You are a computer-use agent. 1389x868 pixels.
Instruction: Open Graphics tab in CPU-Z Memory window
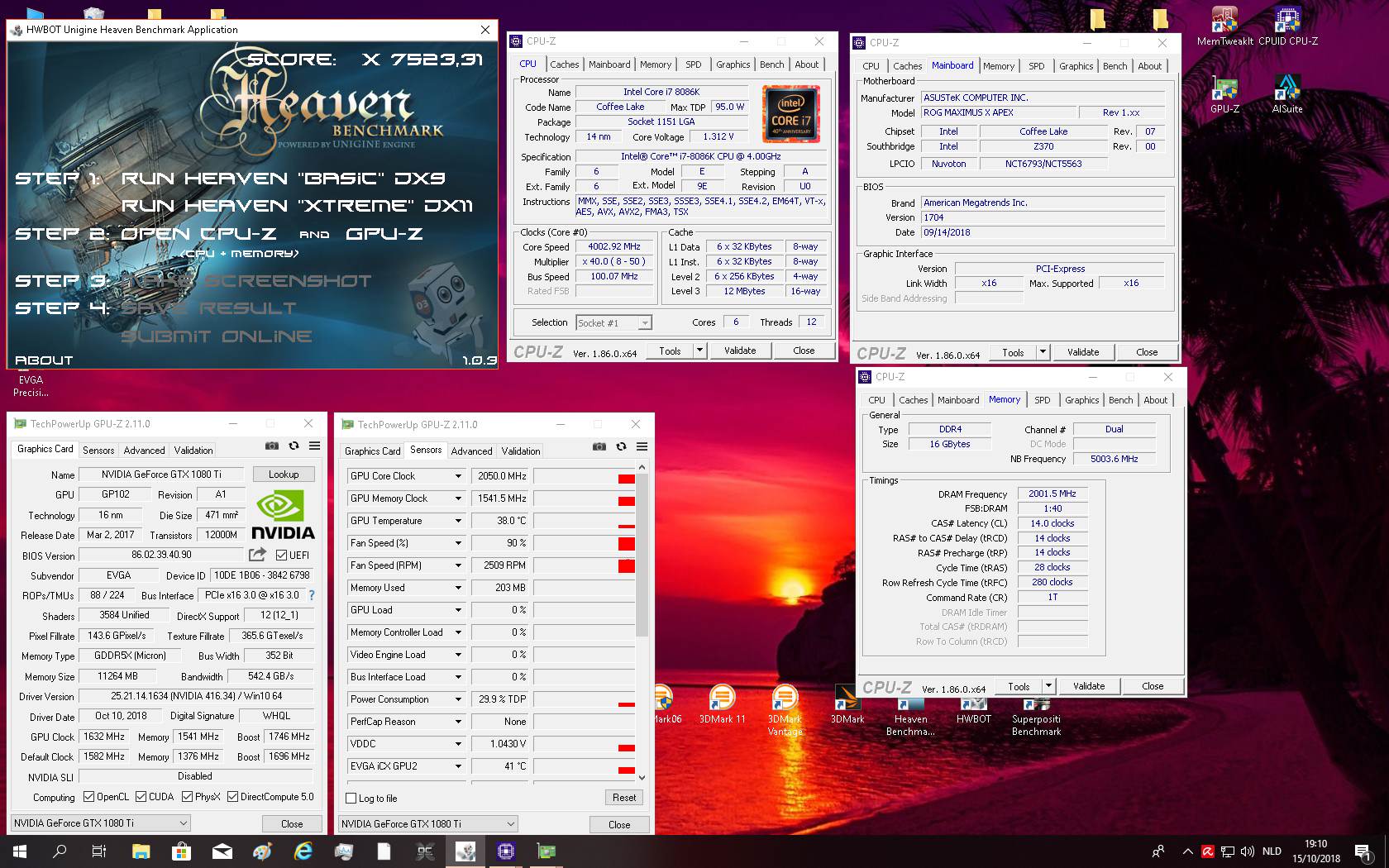[x=1081, y=400]
